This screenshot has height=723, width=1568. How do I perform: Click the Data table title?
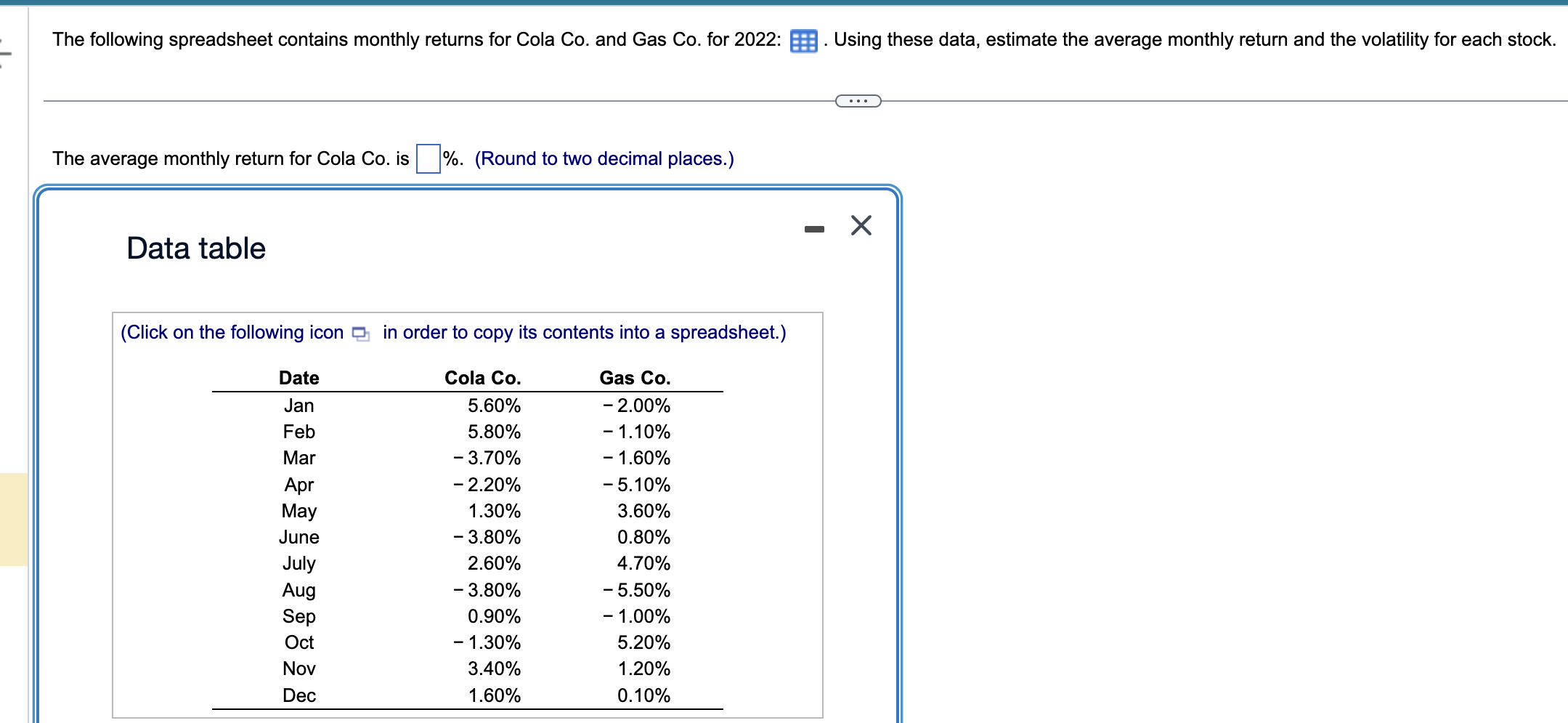click(x=195, y=248)
